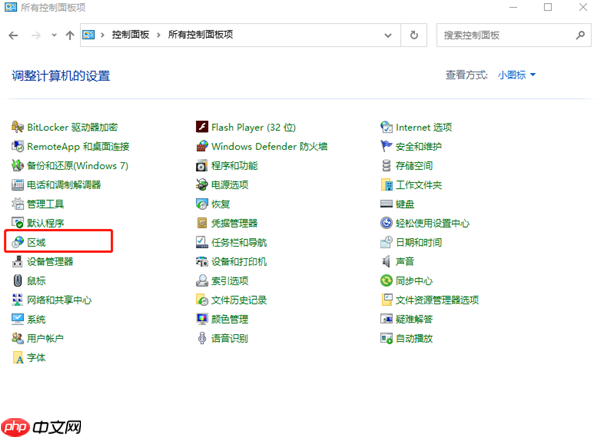Viewport: 600px width, 437px height.
Task: Open the 疑难解答 icon
Action: (x=386, y=319)
